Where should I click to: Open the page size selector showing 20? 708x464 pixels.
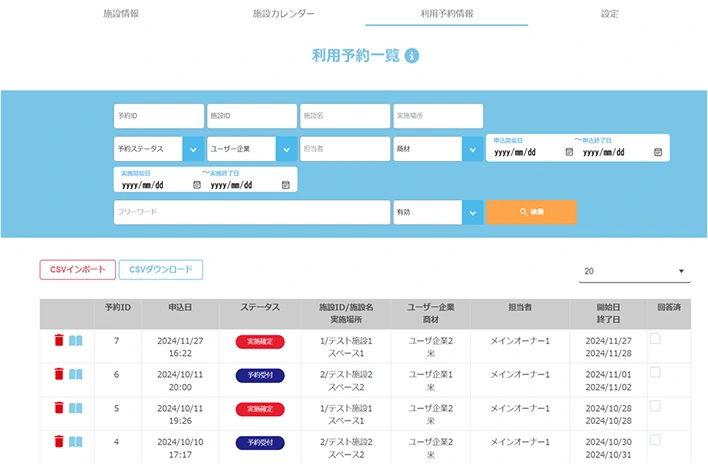634,271
